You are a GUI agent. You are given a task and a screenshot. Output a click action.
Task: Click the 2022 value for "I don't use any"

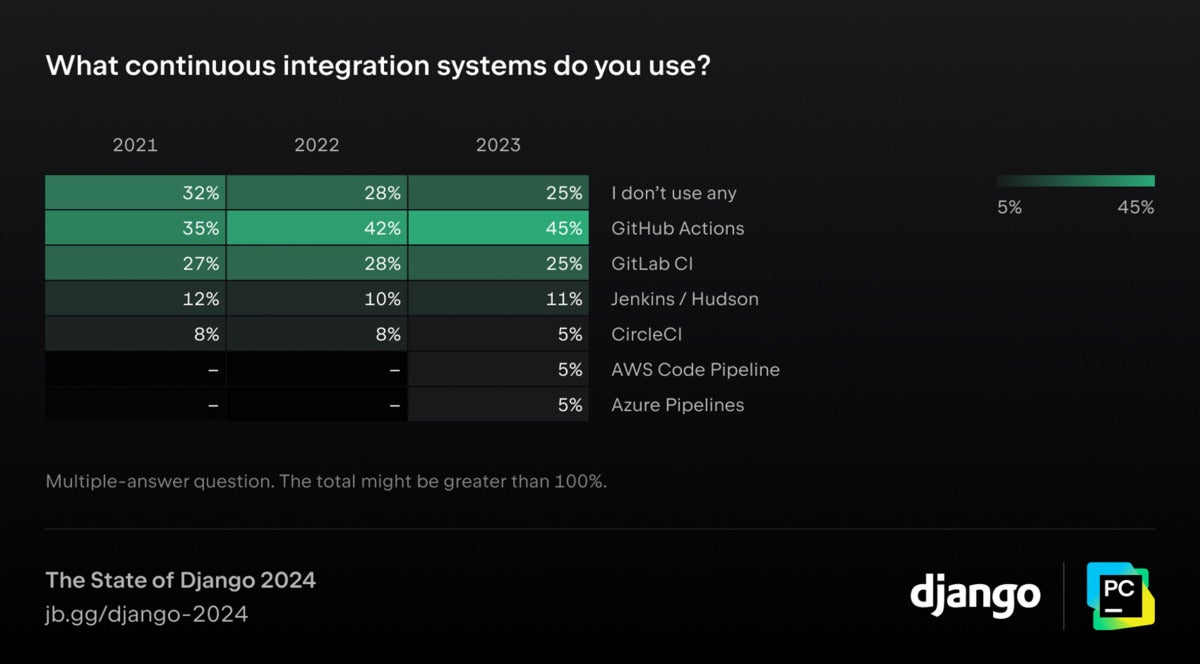(x=317, y=193)
